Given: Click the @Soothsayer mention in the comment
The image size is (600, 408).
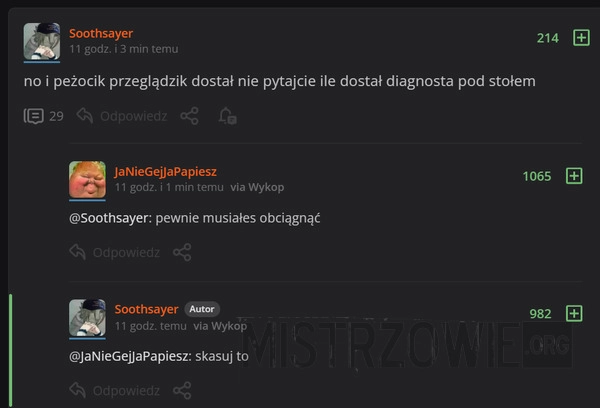Looking at the screenshot, I should click(x=110, y=218).
